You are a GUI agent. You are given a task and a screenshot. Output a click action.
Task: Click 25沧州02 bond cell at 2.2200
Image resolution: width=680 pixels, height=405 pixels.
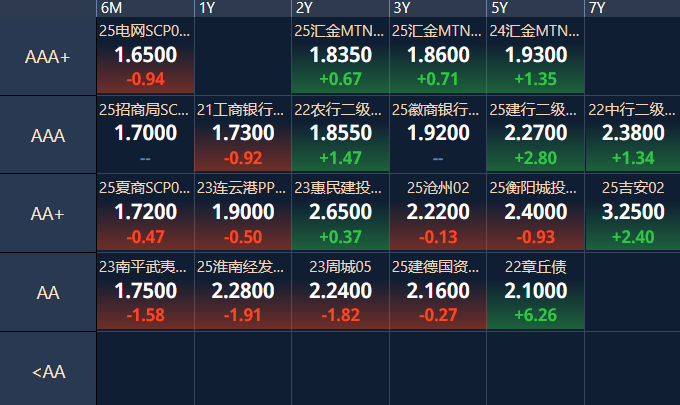pyautogui.click(x=437, y=212)
